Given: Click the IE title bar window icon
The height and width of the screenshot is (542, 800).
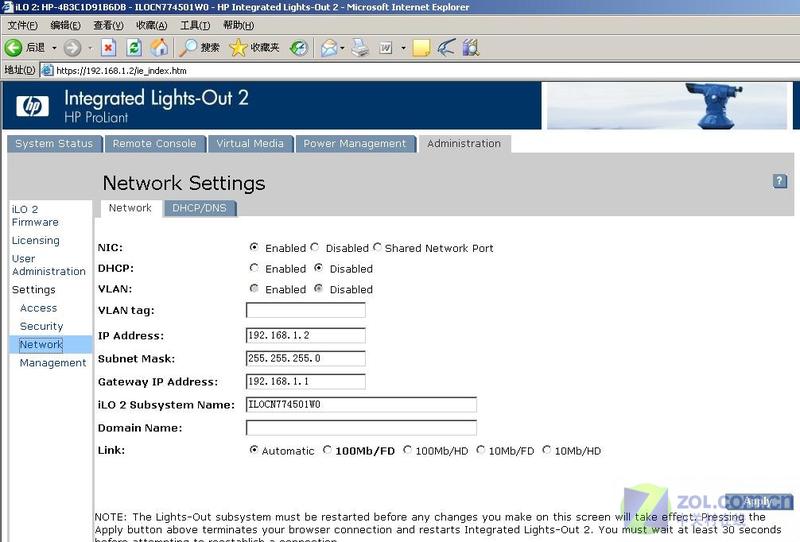Looking at the screenshot, I should click(x=7, y=7).
